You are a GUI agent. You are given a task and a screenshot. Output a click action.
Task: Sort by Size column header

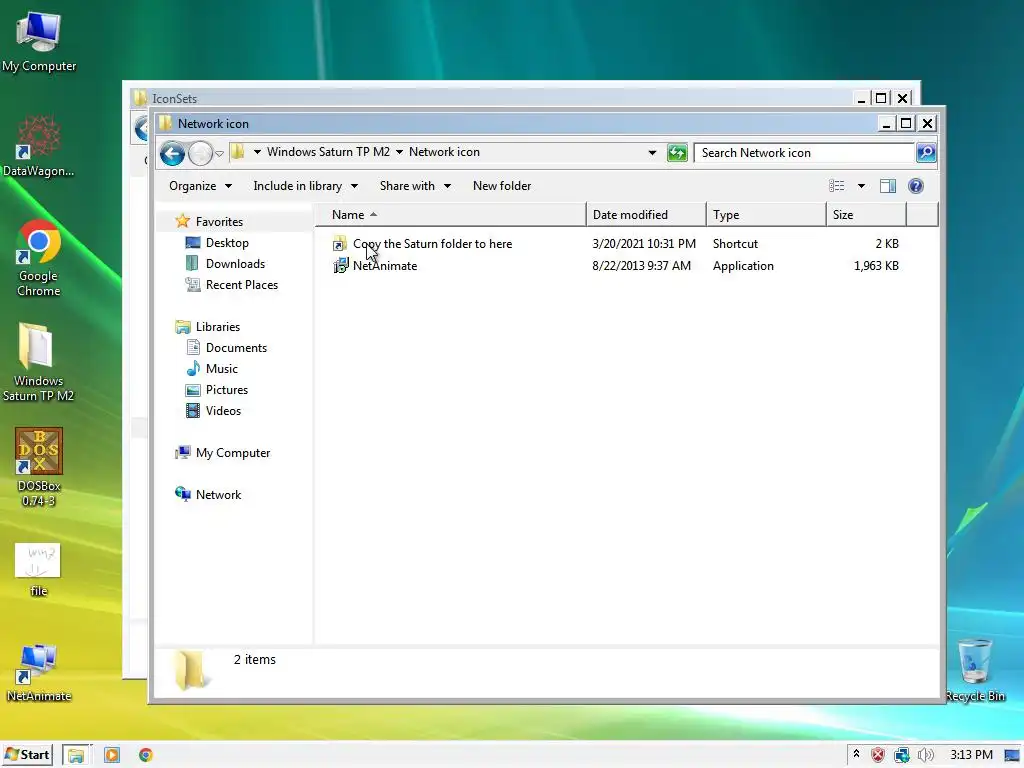tap(866, 215)
